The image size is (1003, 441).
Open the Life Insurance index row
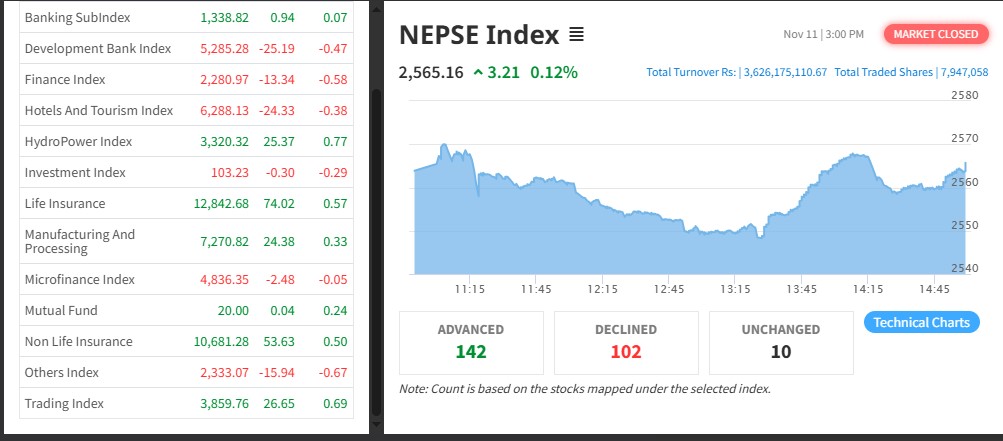pyautogui.click(x=64, y=203)
